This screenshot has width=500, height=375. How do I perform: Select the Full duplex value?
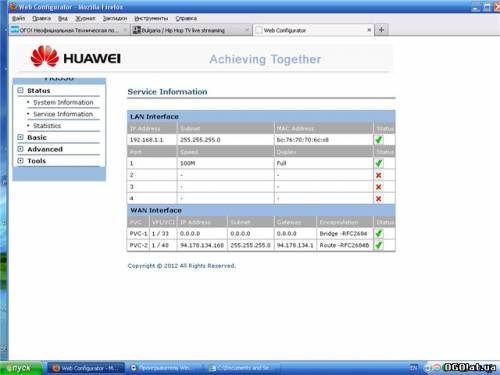click(x=281, y=163)
